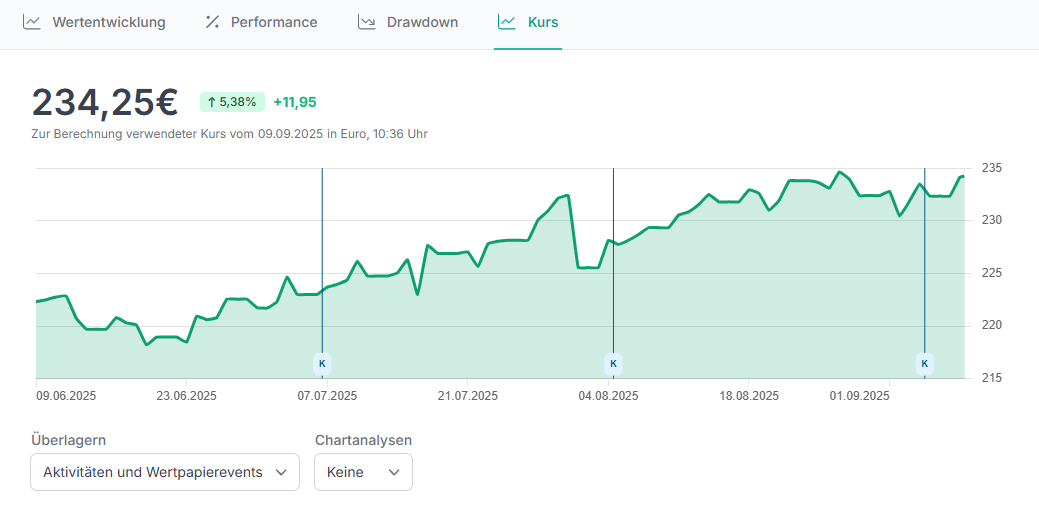Open the K event marker near 04.08.2025
This screenshot has width=1039, height=506.
(613, 363)
